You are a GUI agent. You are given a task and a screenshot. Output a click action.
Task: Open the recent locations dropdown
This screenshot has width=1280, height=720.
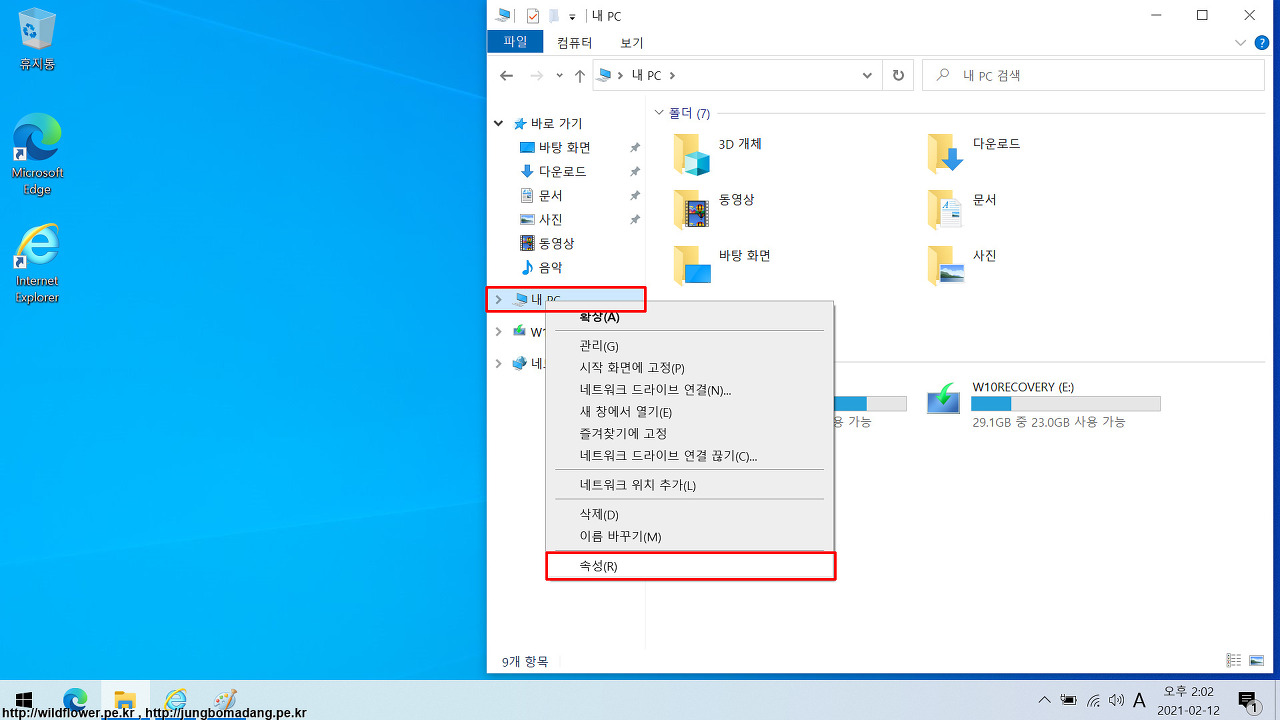559,76
